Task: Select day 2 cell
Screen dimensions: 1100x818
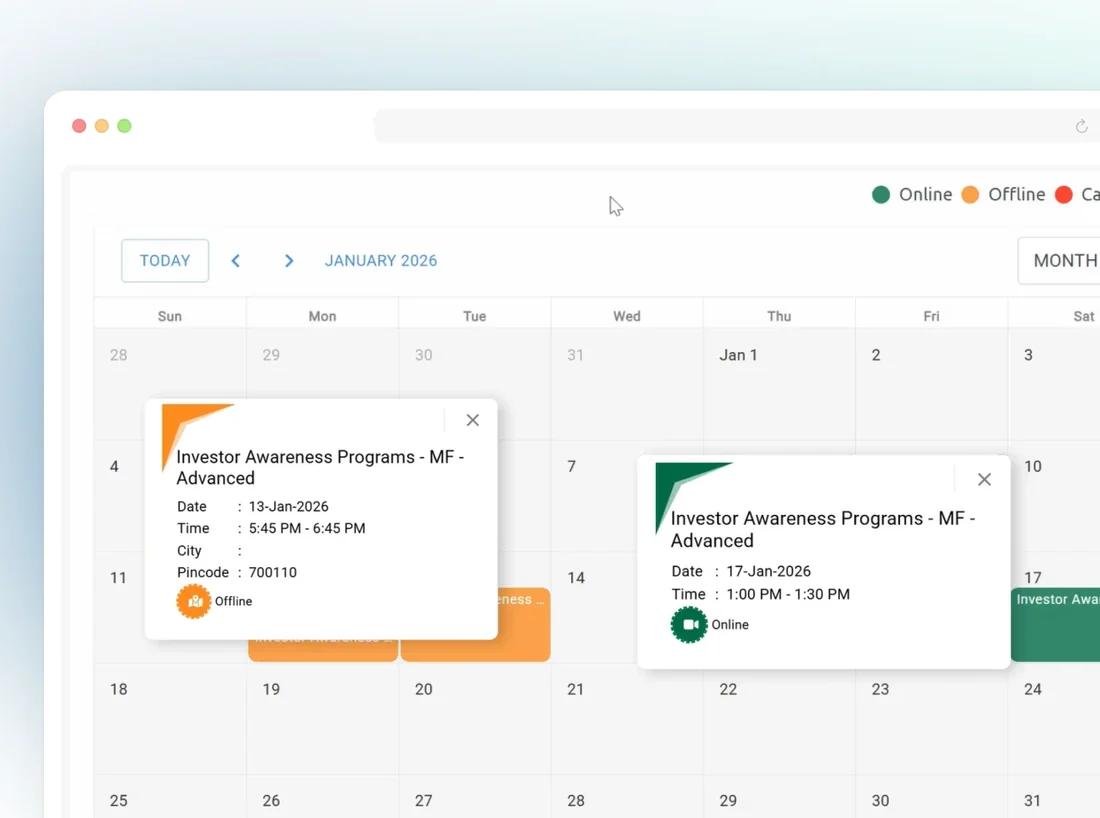Action: point(932,384)
